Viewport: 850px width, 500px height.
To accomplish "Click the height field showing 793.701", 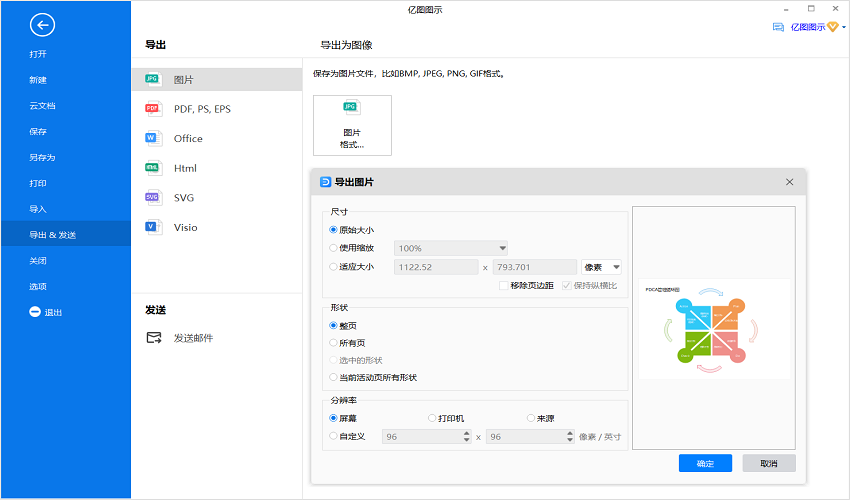I will (535, 267).
